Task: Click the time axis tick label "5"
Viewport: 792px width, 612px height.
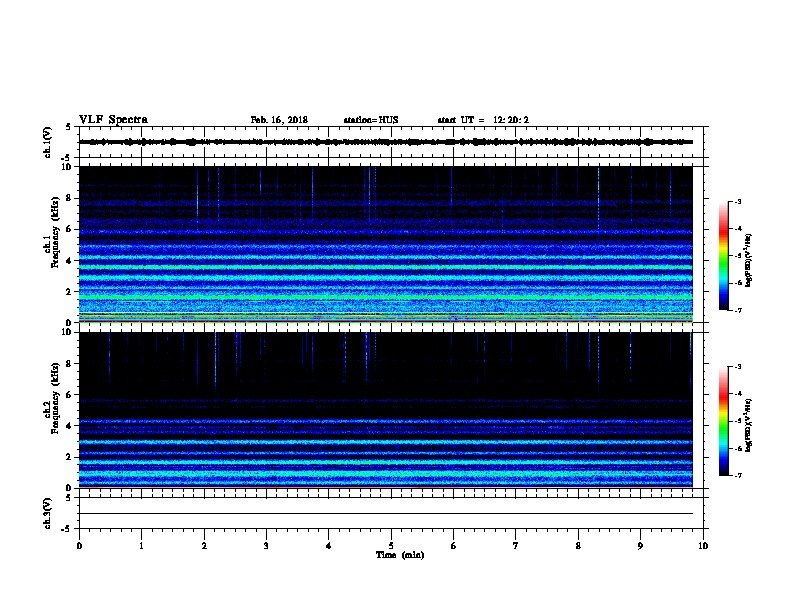Action: click(391, 546)
